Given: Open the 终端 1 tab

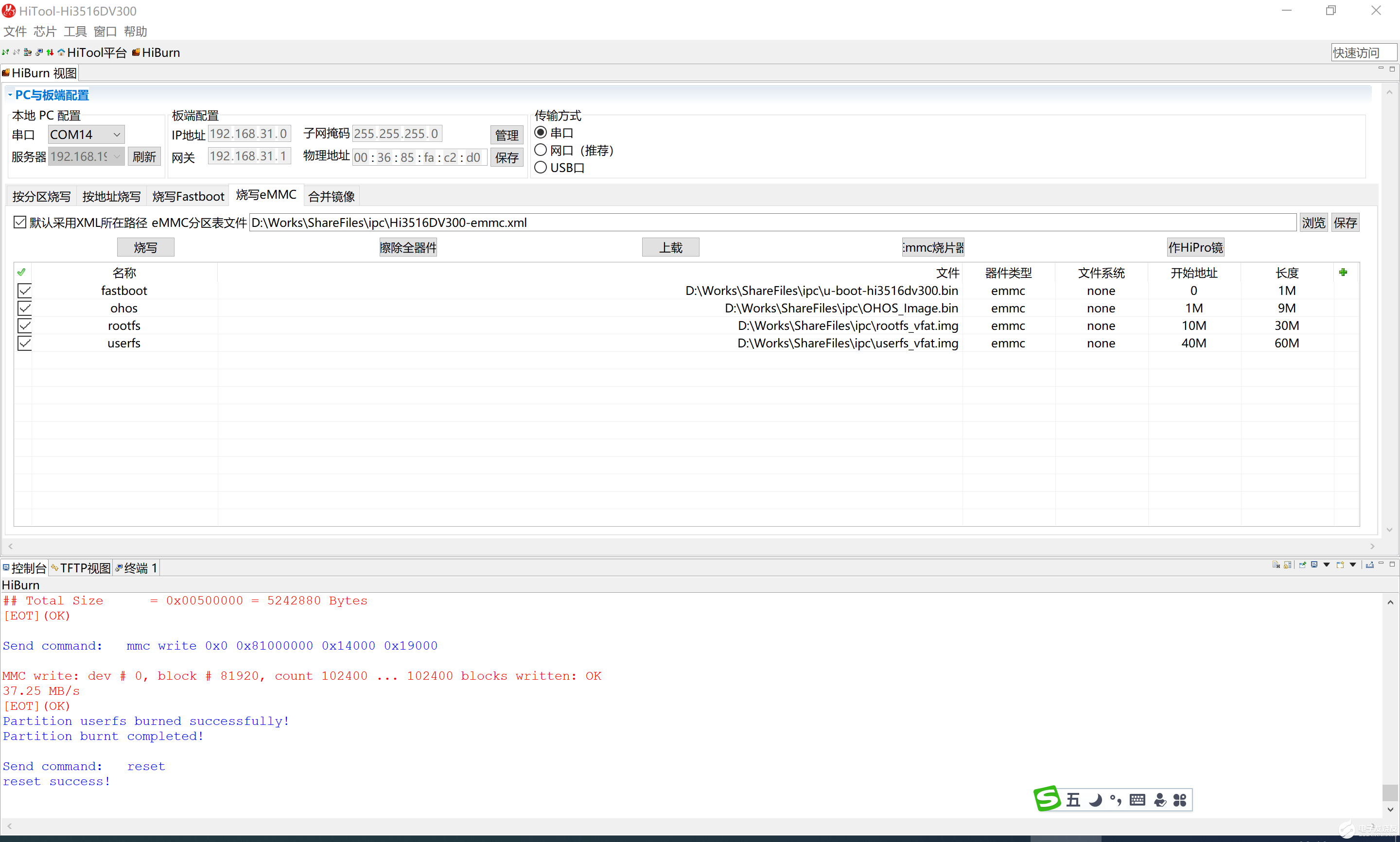Looking at the screenshot, I should coord(136,568).
